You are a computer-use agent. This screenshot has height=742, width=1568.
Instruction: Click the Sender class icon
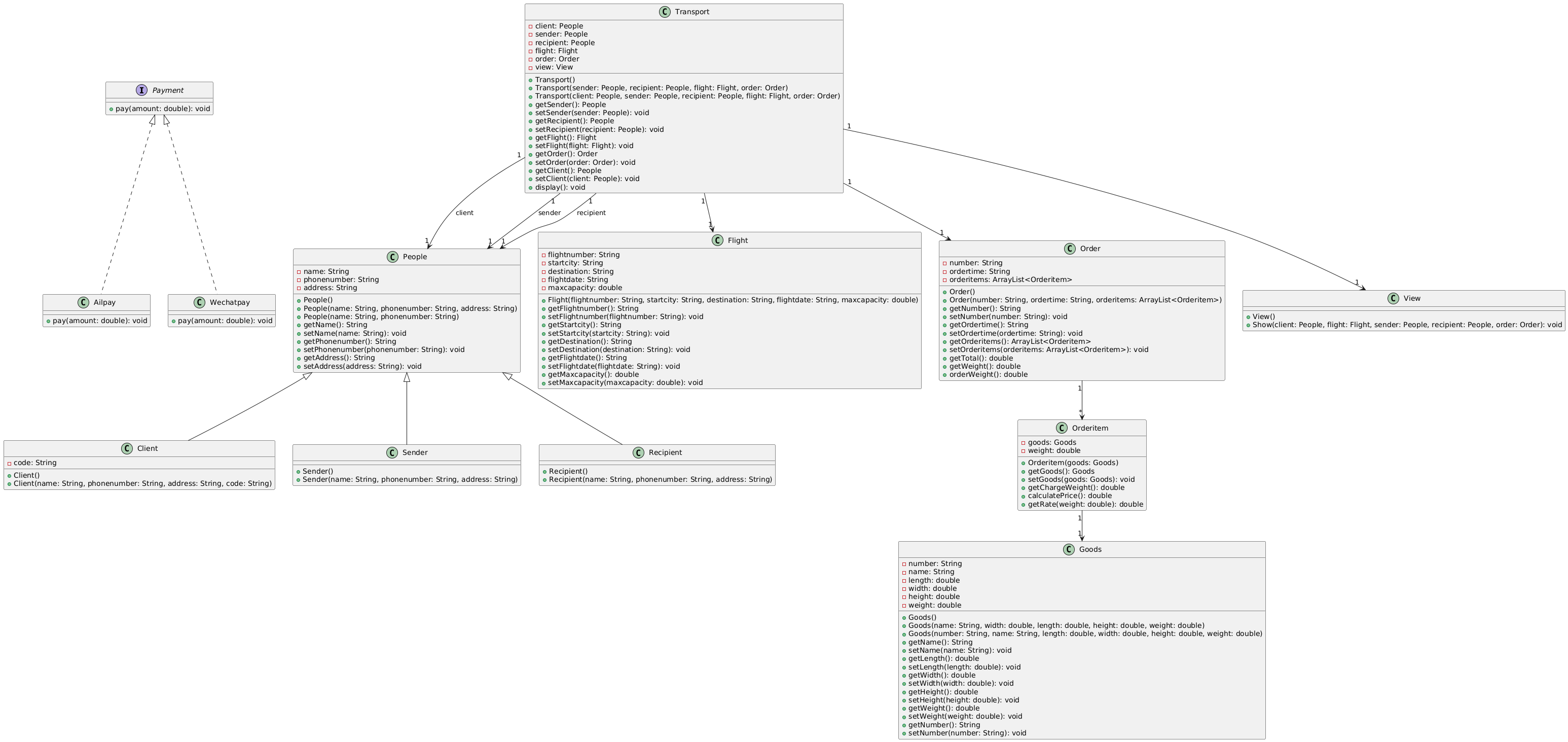(392, 452)
